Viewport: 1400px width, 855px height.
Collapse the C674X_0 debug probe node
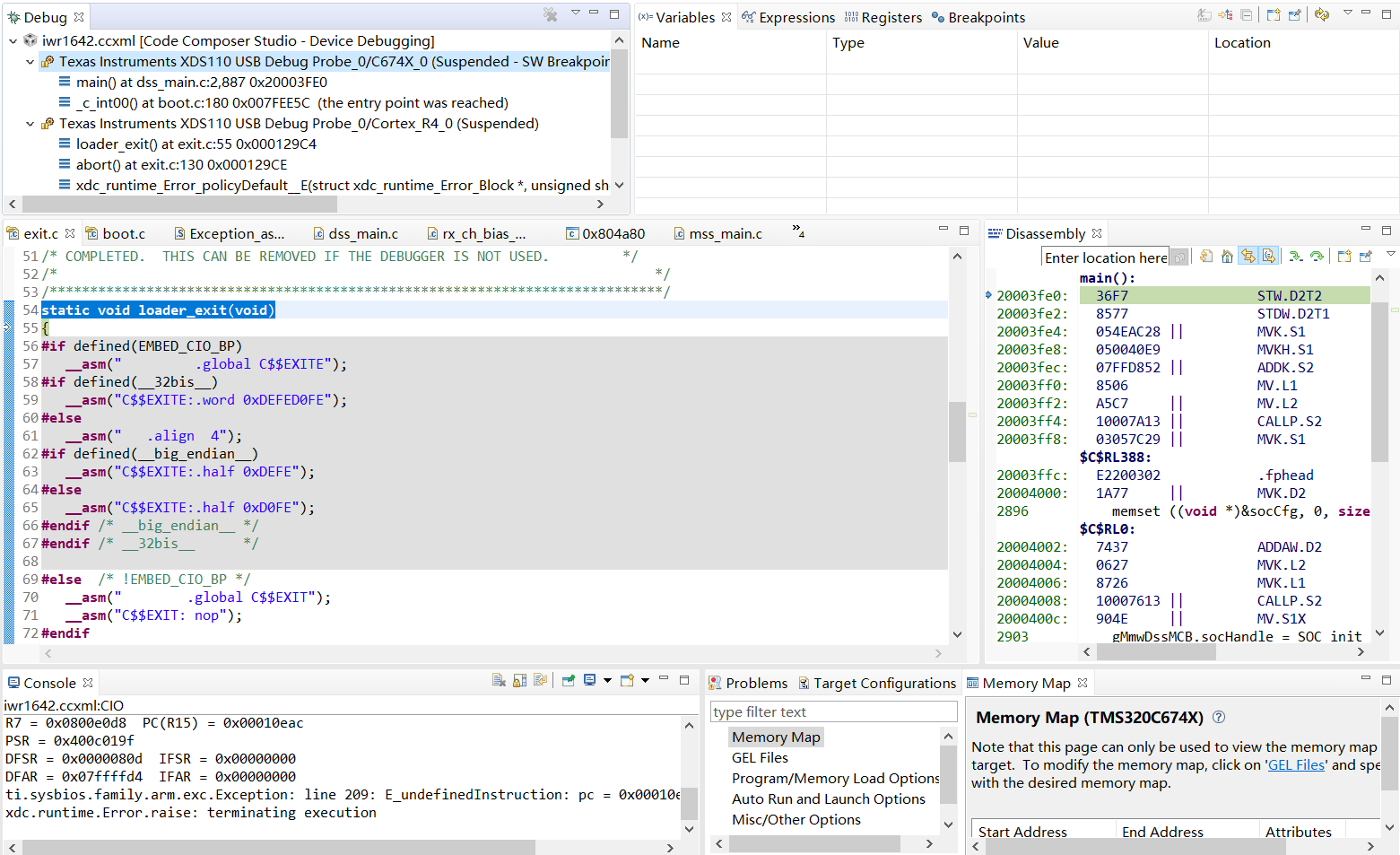coord(30,62)
